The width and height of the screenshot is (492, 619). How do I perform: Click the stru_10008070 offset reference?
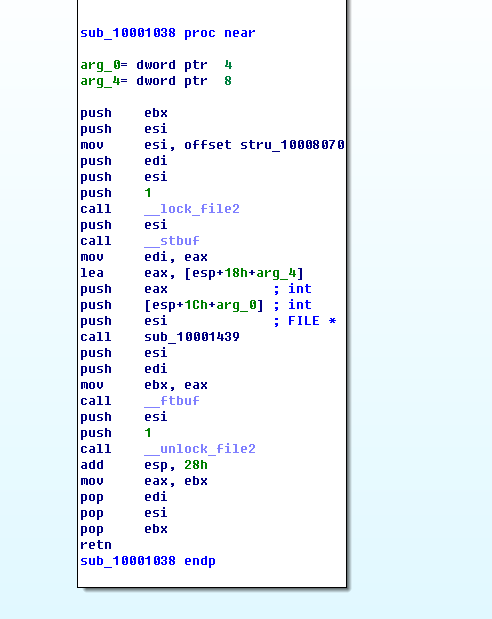[x=292, y=145]
